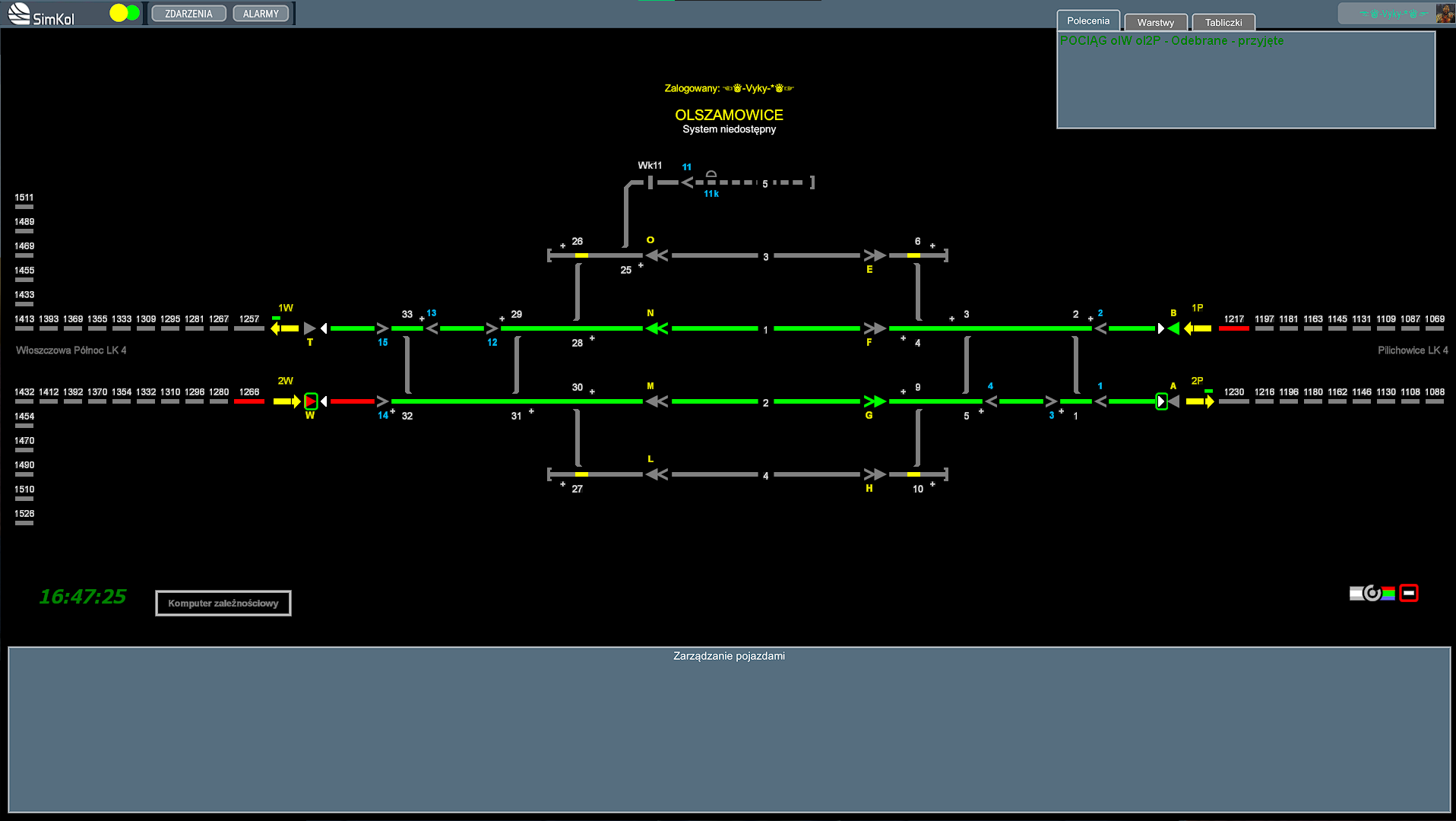Open the ALARMY alarms list
Screen dimensions: 1456x821
(261, 14)
